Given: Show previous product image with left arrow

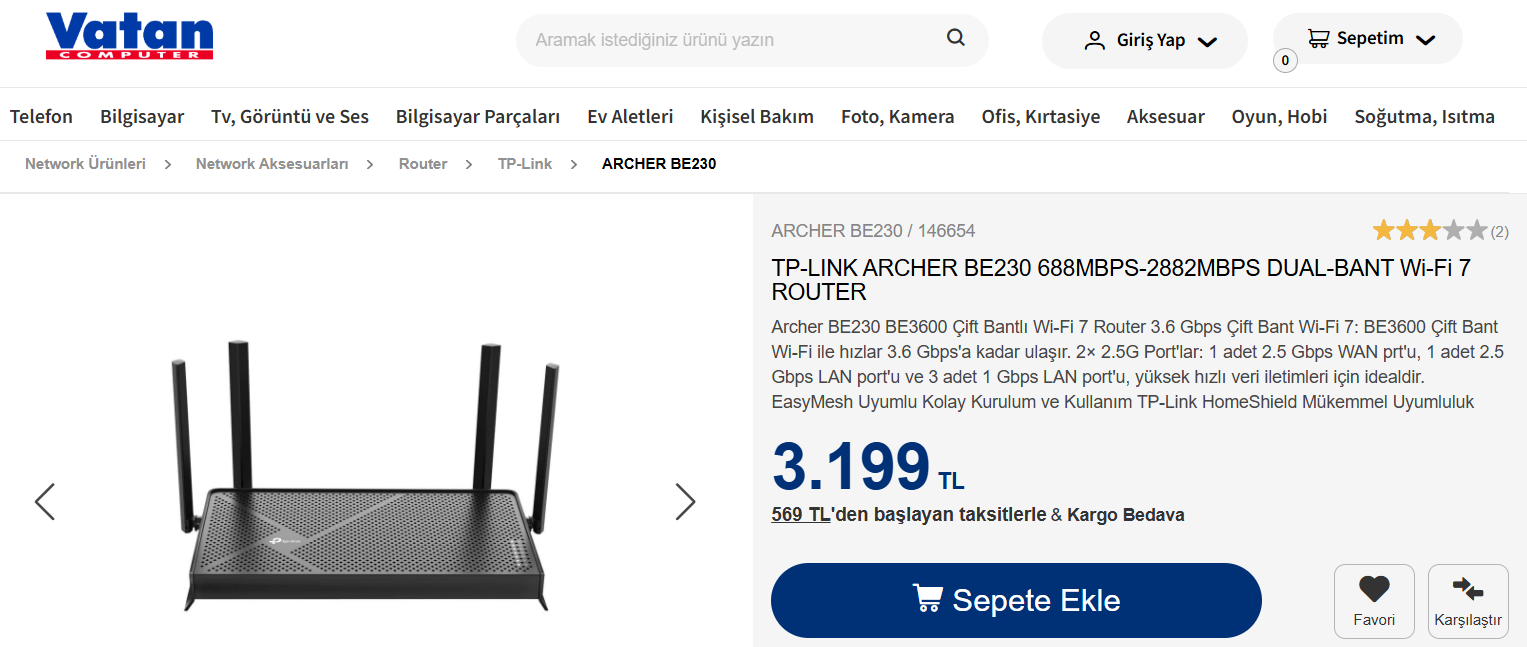Looking at the screenshot, I should (45, 502).
